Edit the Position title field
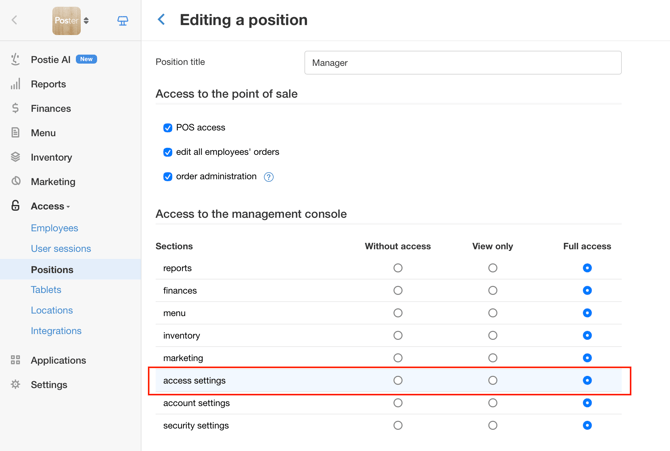Viewport: 670px width, 451px height. [x=463, y=62]
